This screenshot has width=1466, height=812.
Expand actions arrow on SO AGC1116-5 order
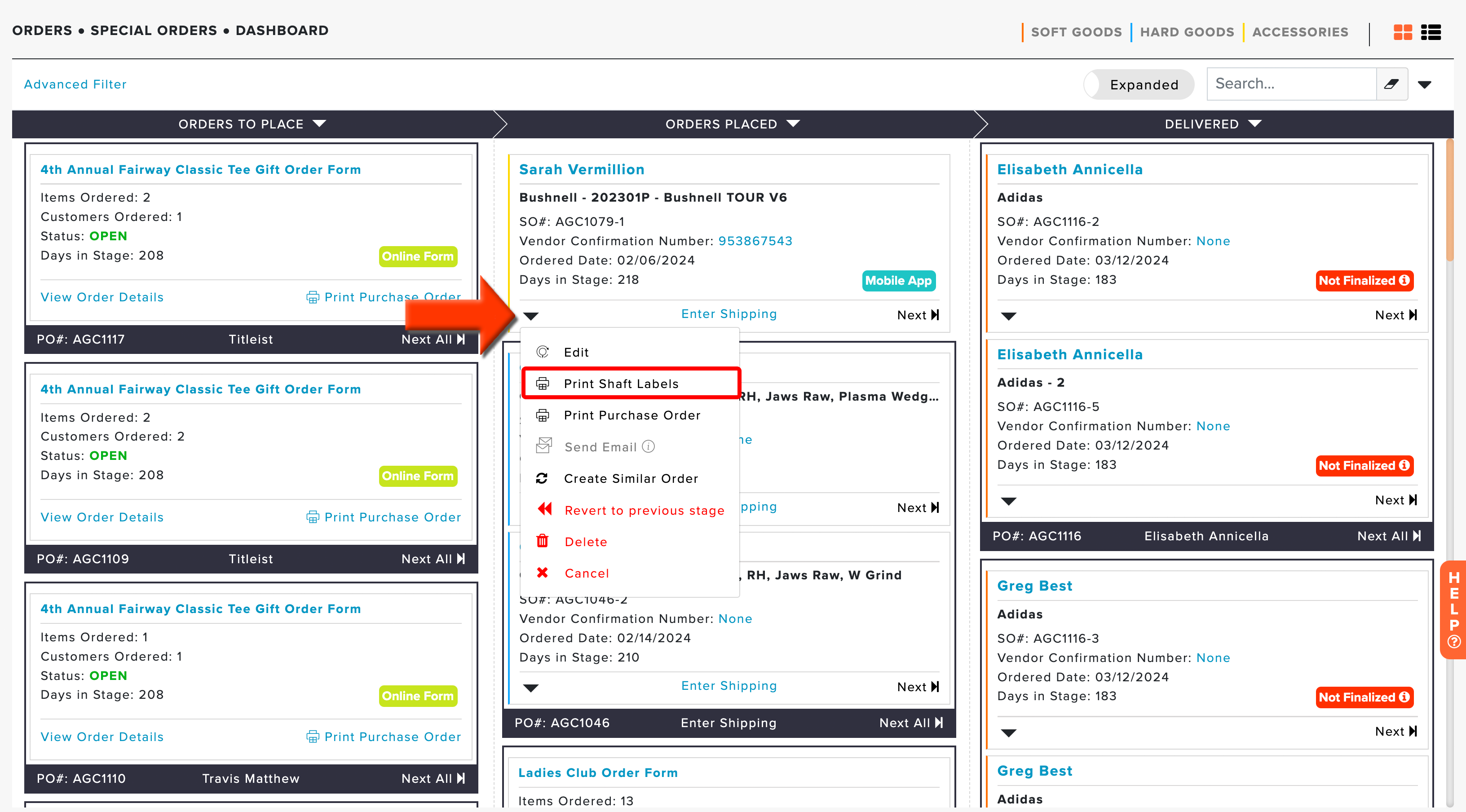coord(1008,501)
